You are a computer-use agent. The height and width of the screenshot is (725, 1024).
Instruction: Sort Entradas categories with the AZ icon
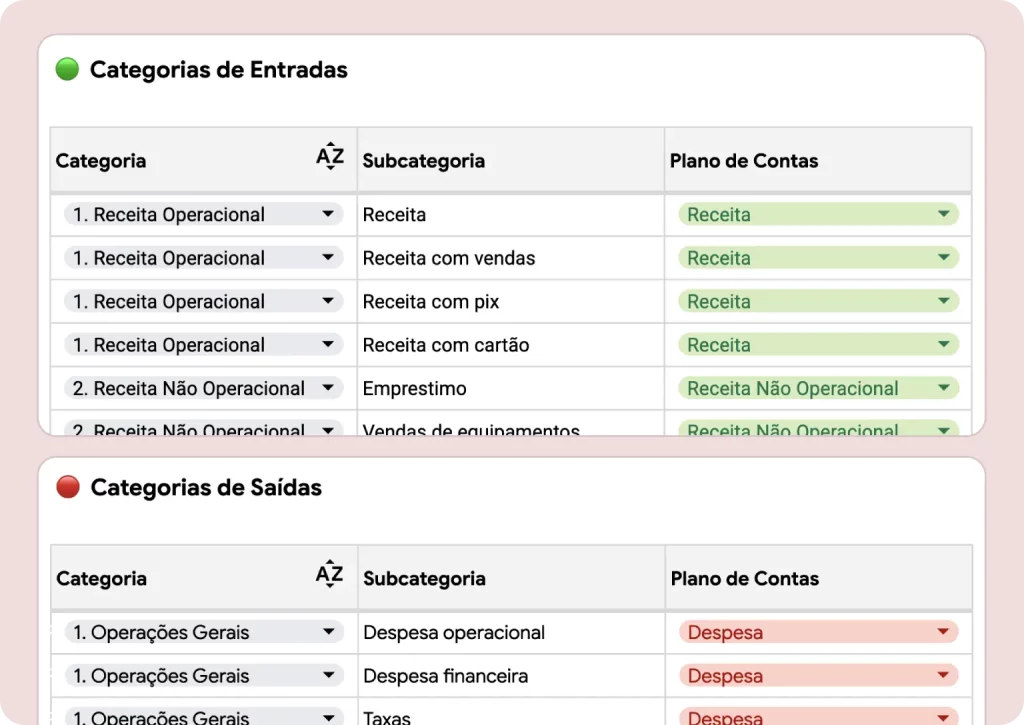click(x=330, y=156)
